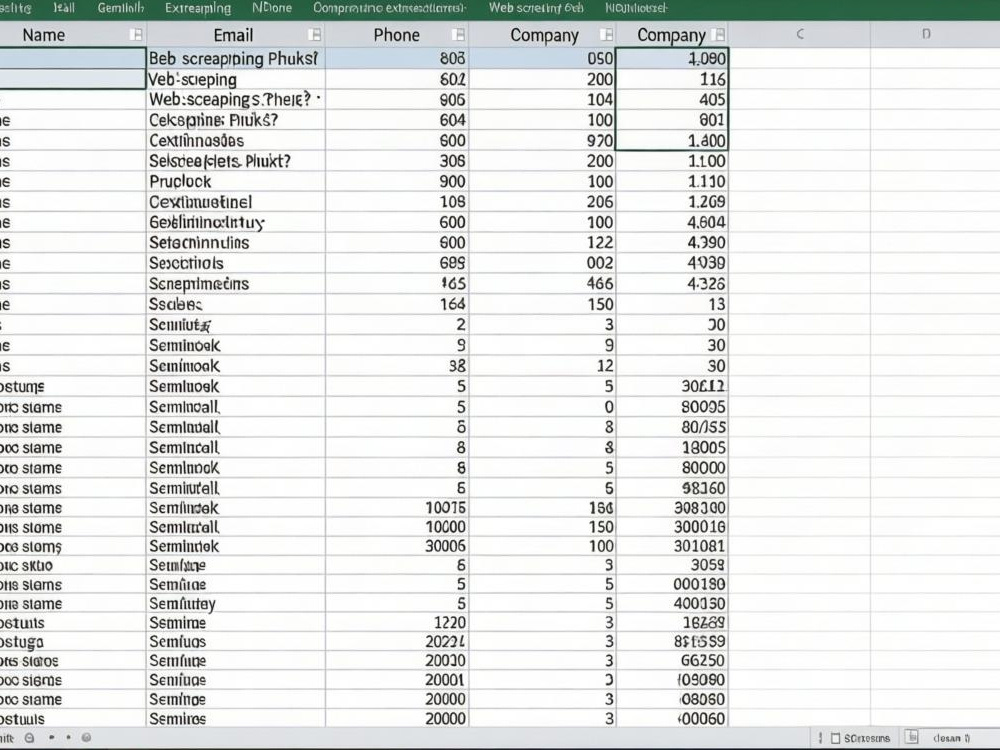This screenshot has height=750, width=1000.
Task: Switch to the Web screting tab
Action: pyautogui.click(x=536, y=8)
